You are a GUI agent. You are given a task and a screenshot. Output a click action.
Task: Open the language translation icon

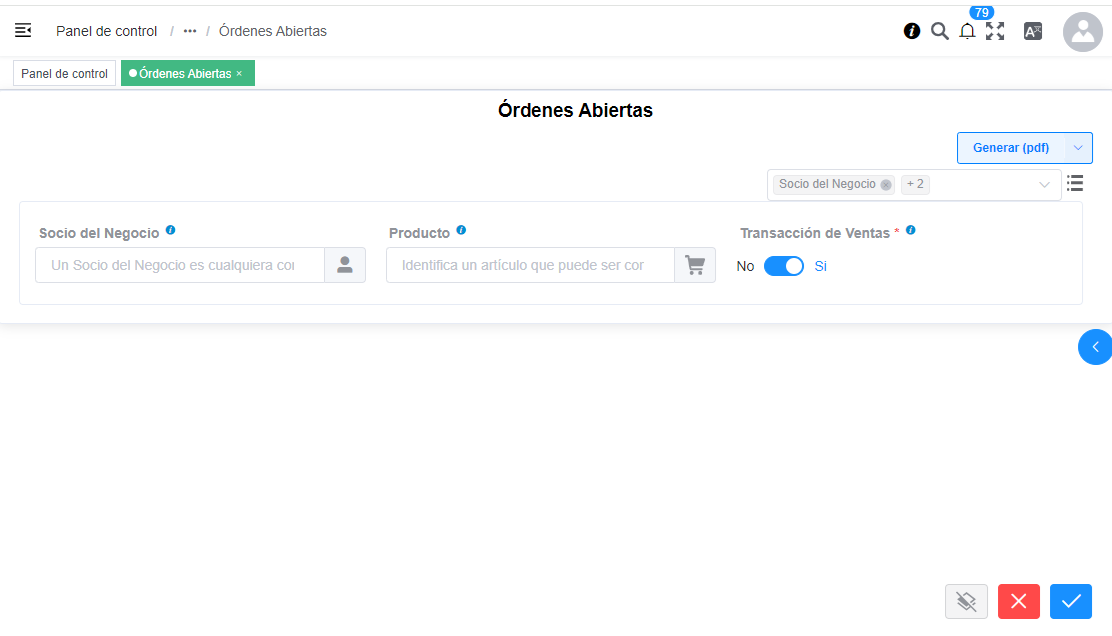[1033, 31]
